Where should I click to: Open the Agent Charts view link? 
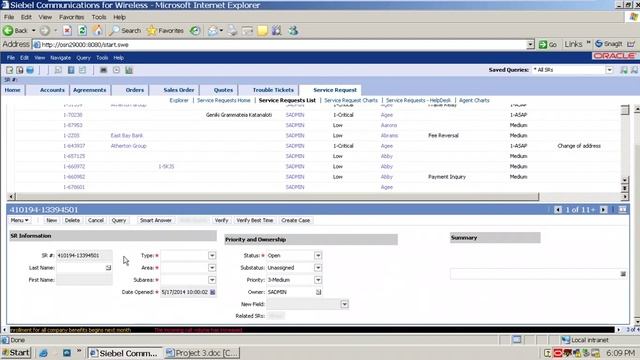point(474,100)
